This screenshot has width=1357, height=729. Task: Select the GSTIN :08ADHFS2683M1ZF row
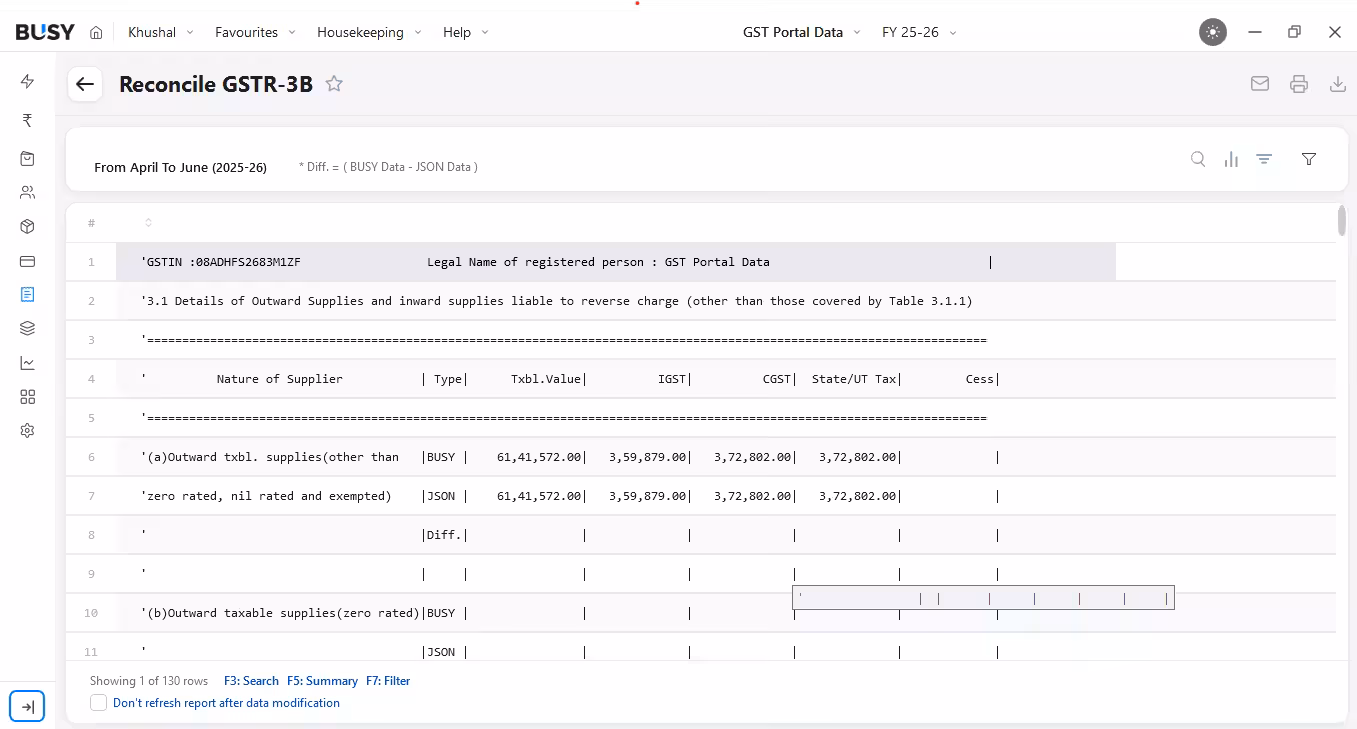coord(700,262)
